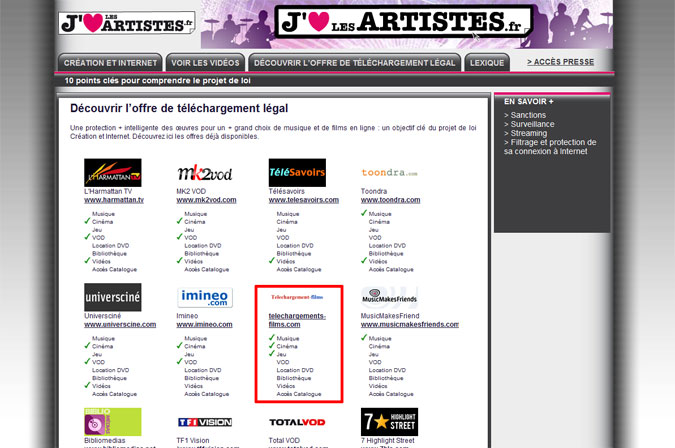Click Vidéos checkmark under Télésavoirs
The height and width of the screenshot is (448, 675).
[x=272, y=260]
